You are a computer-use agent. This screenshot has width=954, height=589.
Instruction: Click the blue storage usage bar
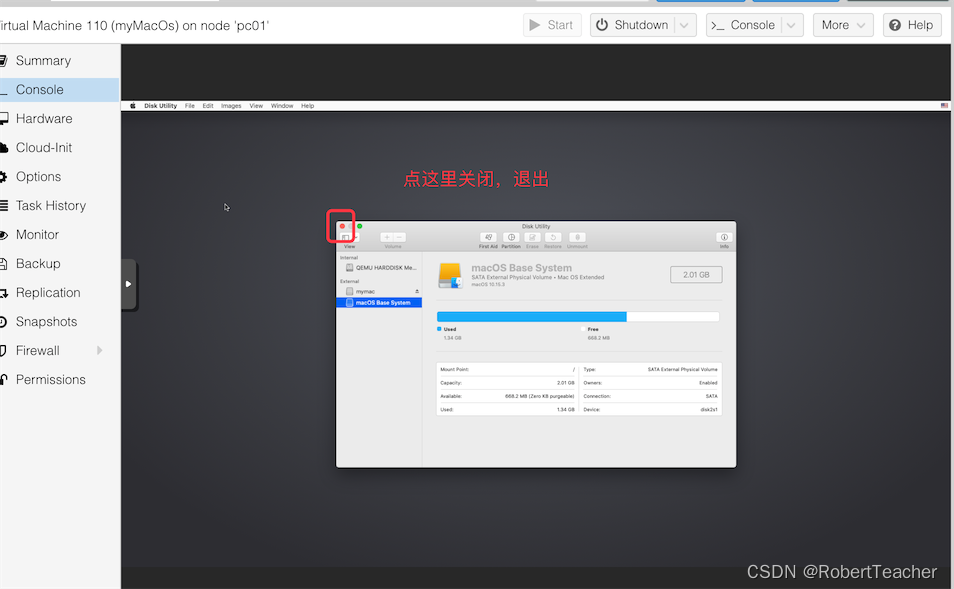coord(530,316)
